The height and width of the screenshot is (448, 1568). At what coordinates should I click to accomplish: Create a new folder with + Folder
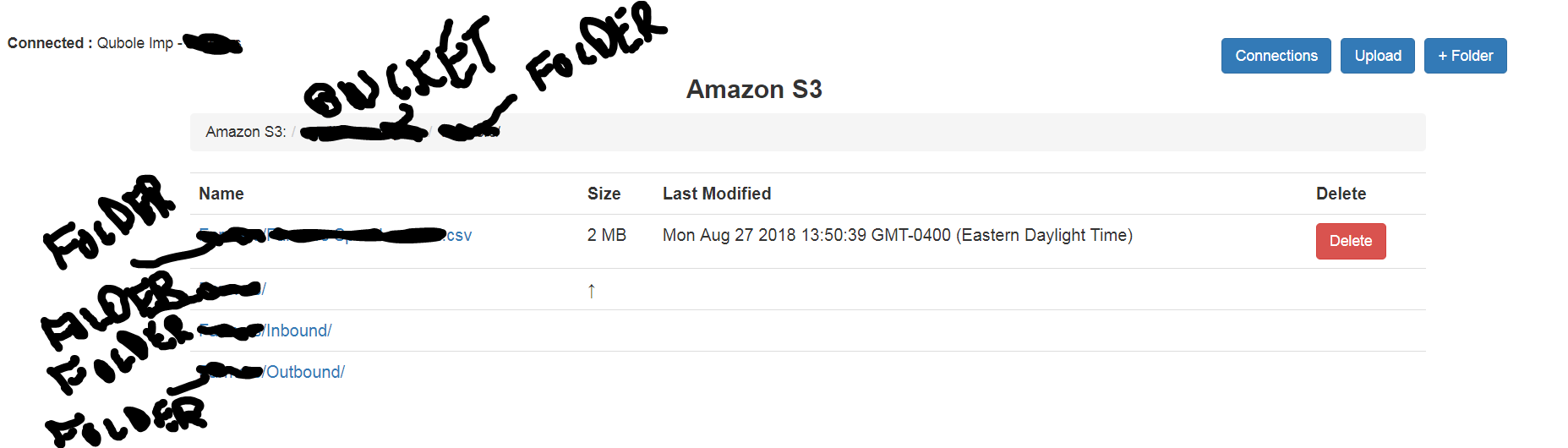pyautogui.click(x=1465, y=56)
